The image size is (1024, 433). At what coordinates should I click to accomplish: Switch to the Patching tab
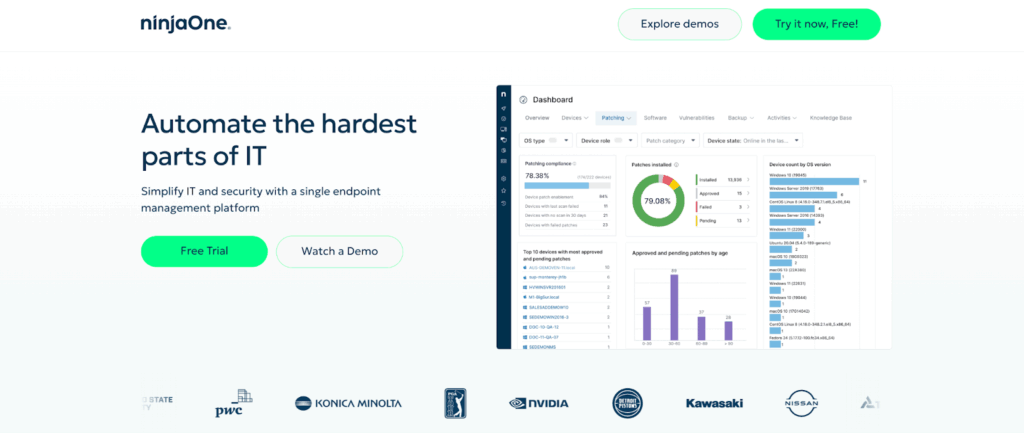[616, 118]
